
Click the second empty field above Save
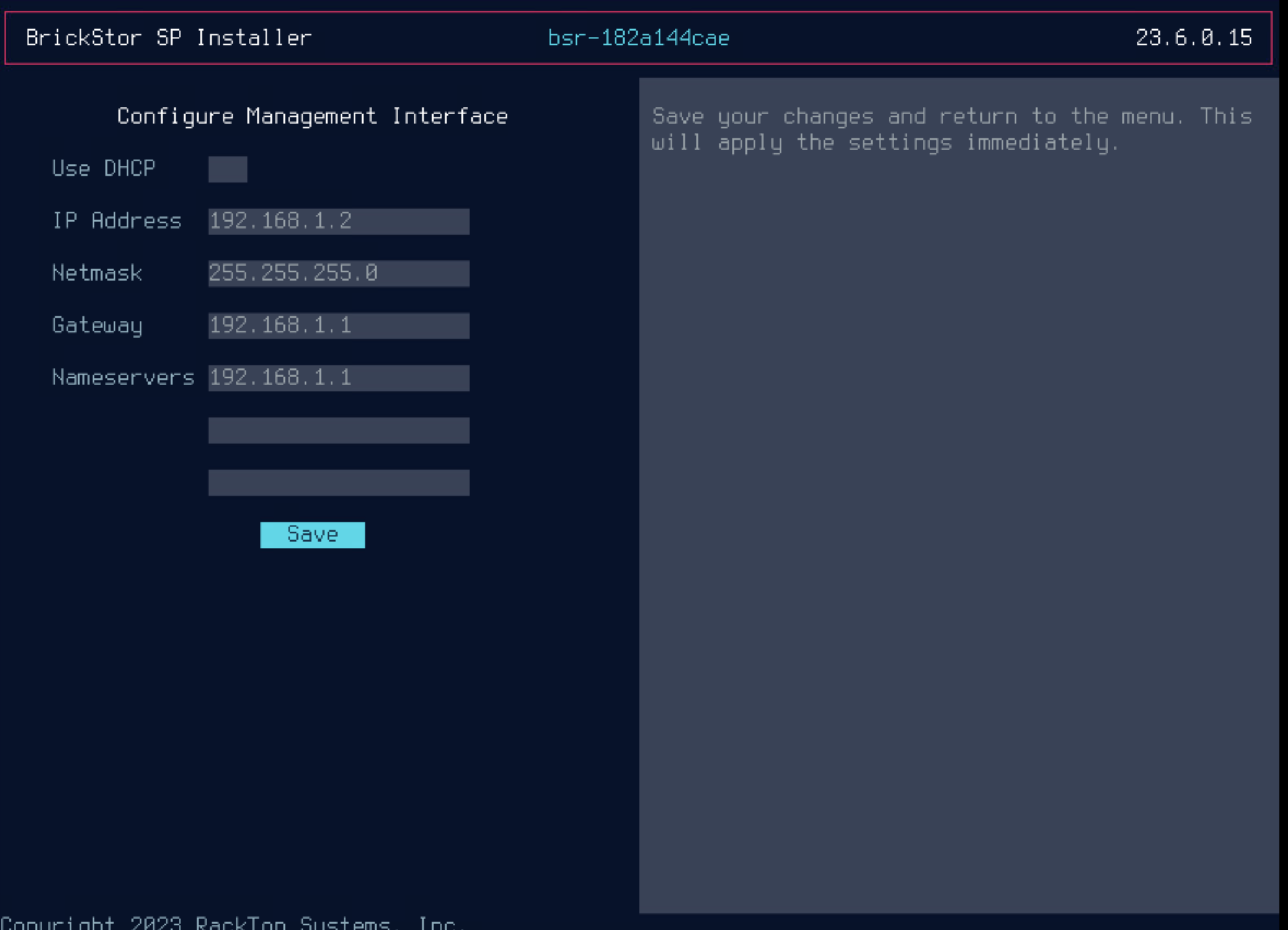(x=338, y=483)
